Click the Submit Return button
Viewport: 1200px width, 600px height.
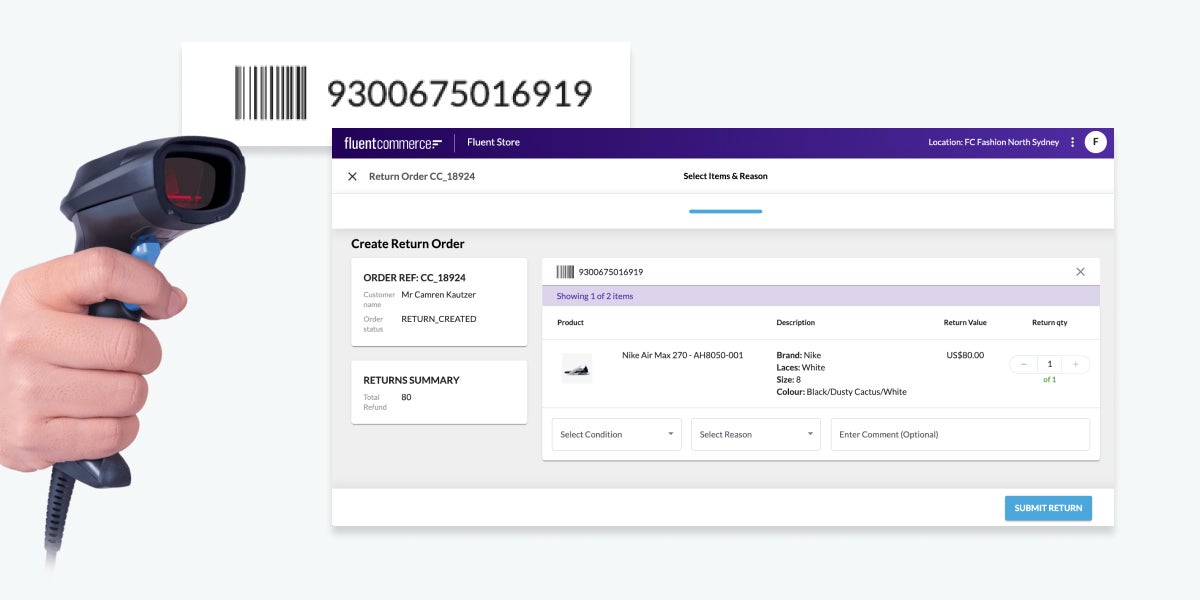[x=1048, y=508]
